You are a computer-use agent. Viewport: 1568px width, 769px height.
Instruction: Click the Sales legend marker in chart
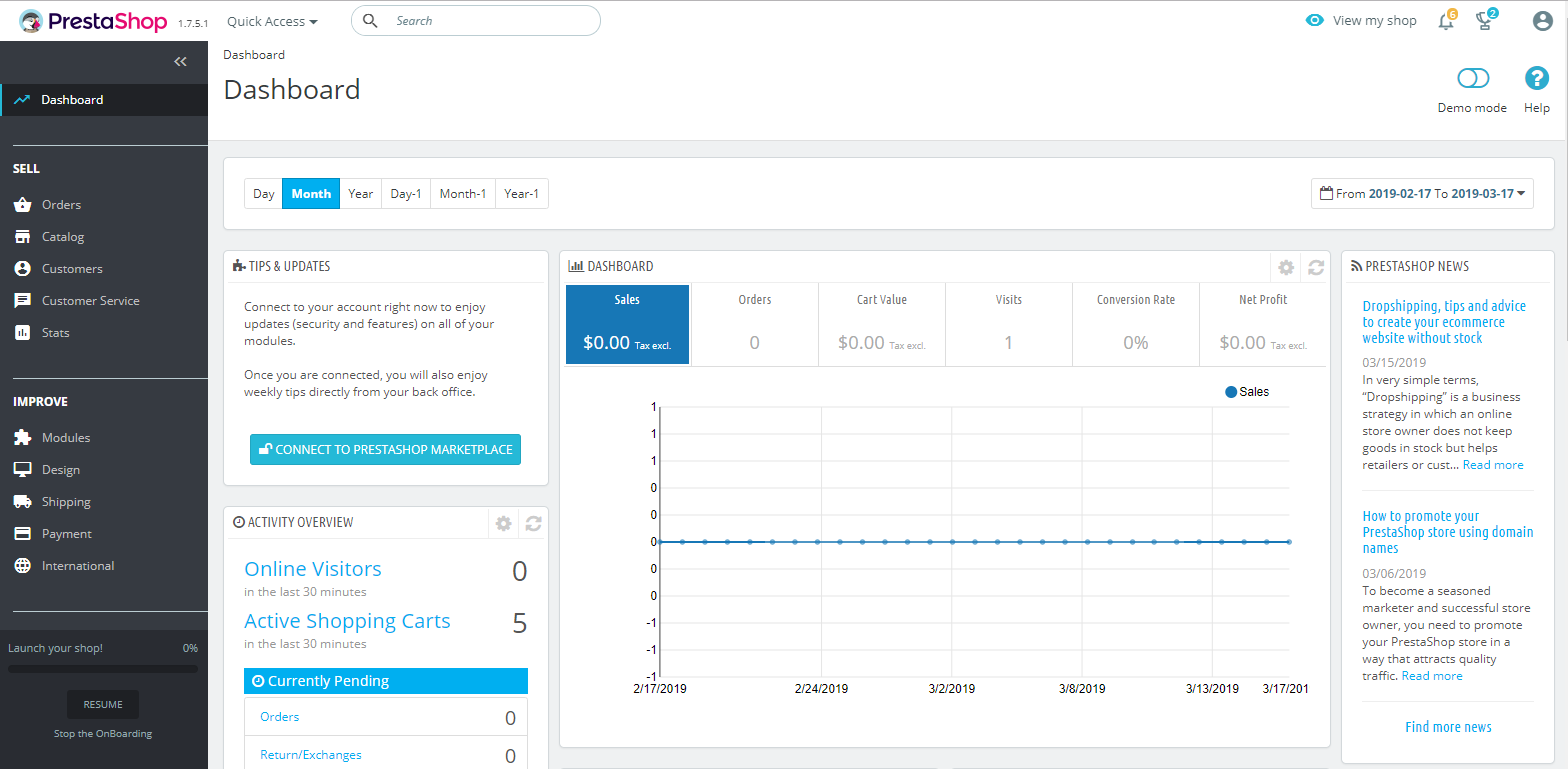click(x=1231, y=392)
